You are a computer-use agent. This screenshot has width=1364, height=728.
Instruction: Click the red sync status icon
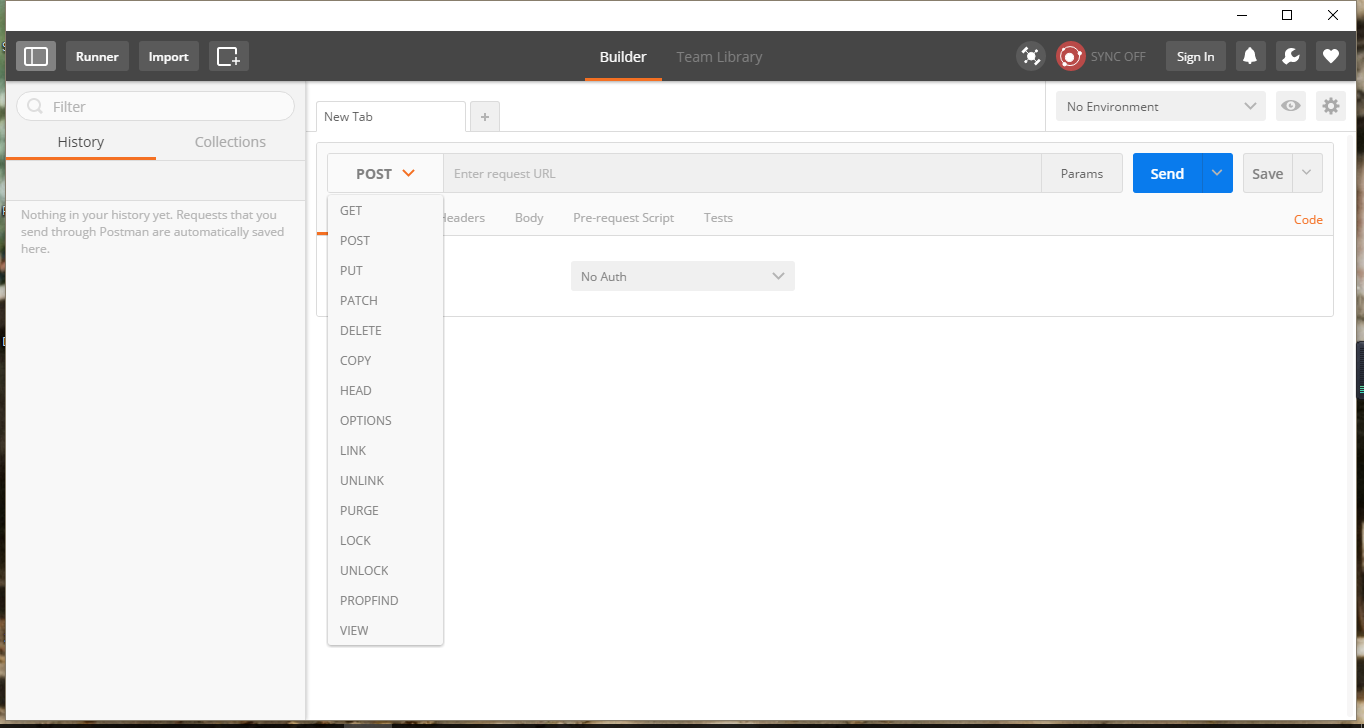coord(1071,56)
